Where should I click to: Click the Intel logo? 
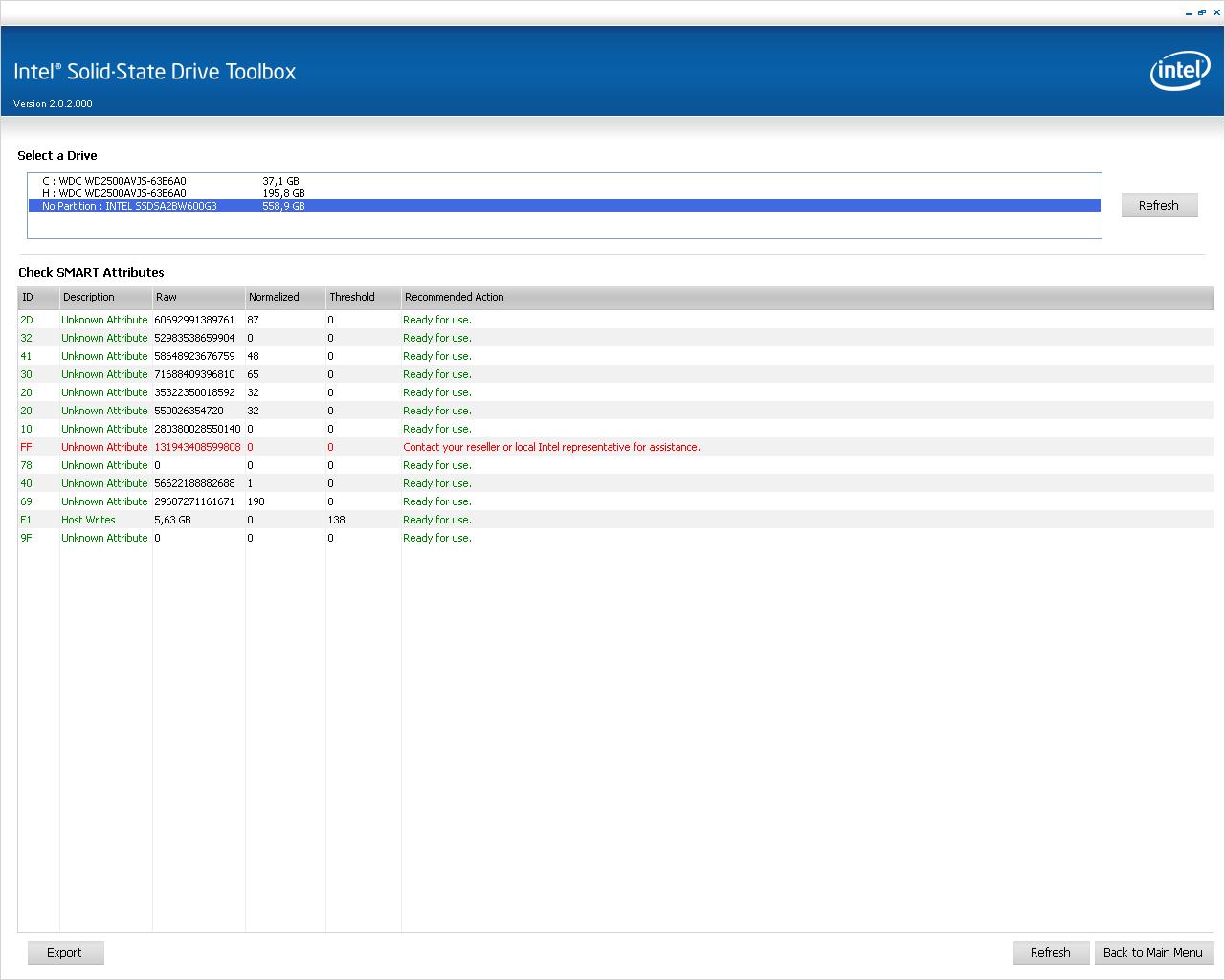coord(1180,70)
